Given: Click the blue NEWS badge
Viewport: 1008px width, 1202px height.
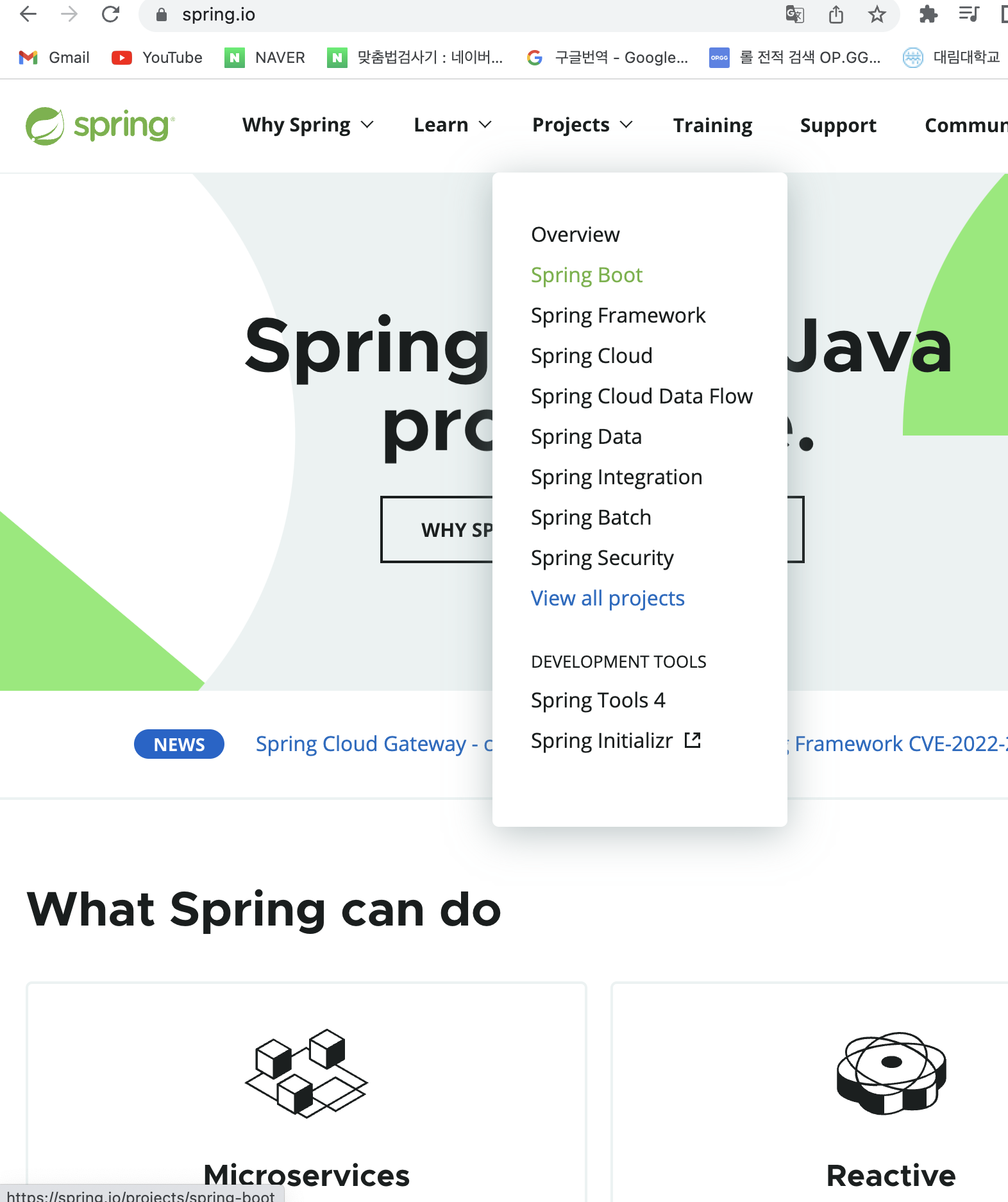Looking at the screenshot, I should 179,744.
